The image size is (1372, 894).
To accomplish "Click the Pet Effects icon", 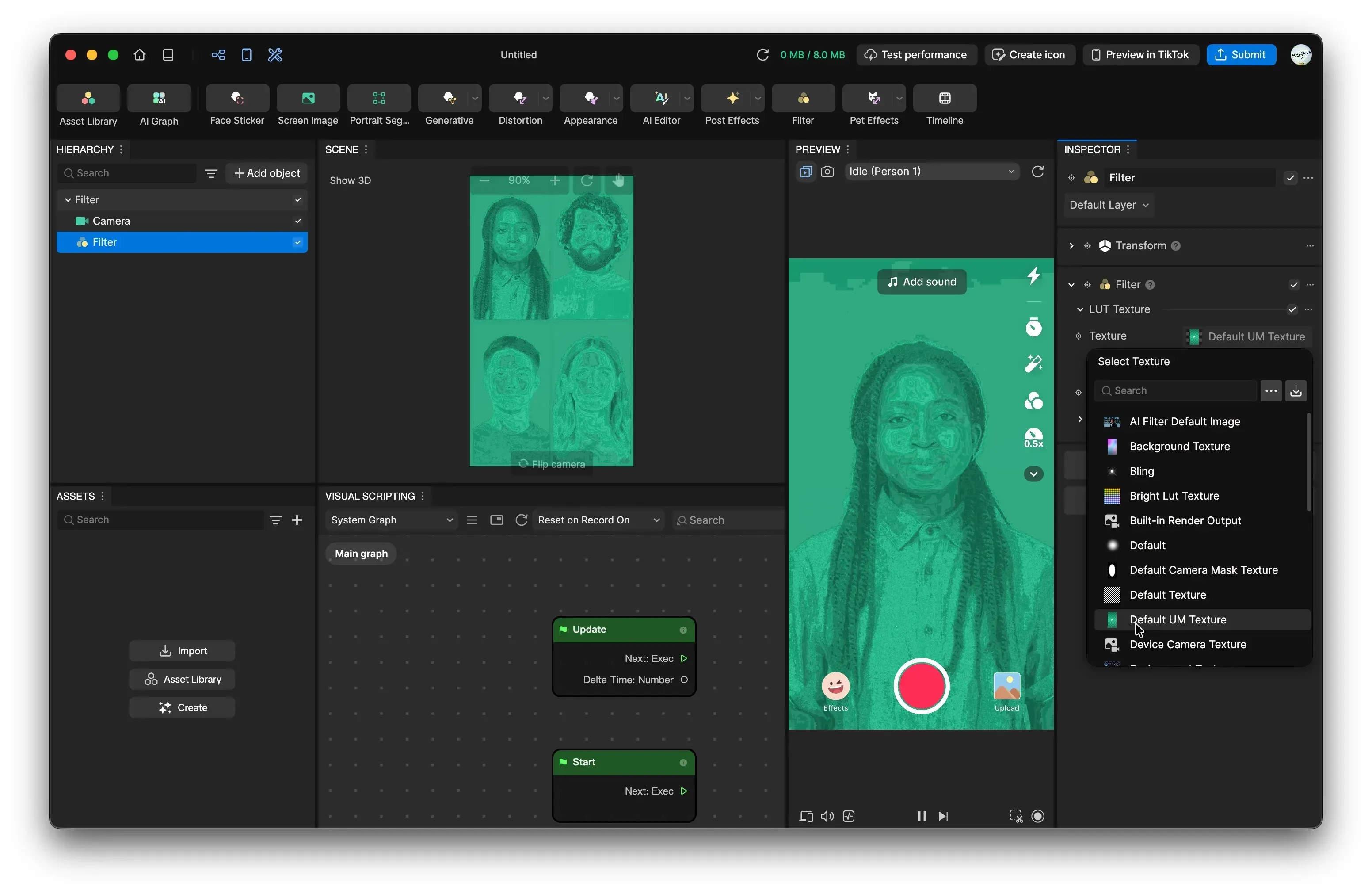I will tap(873, 98).
